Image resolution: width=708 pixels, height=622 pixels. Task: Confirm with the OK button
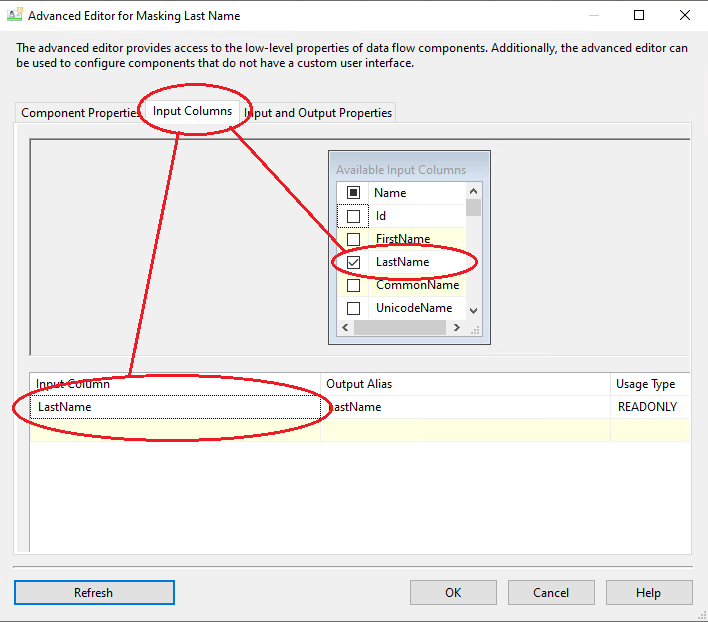453,592
